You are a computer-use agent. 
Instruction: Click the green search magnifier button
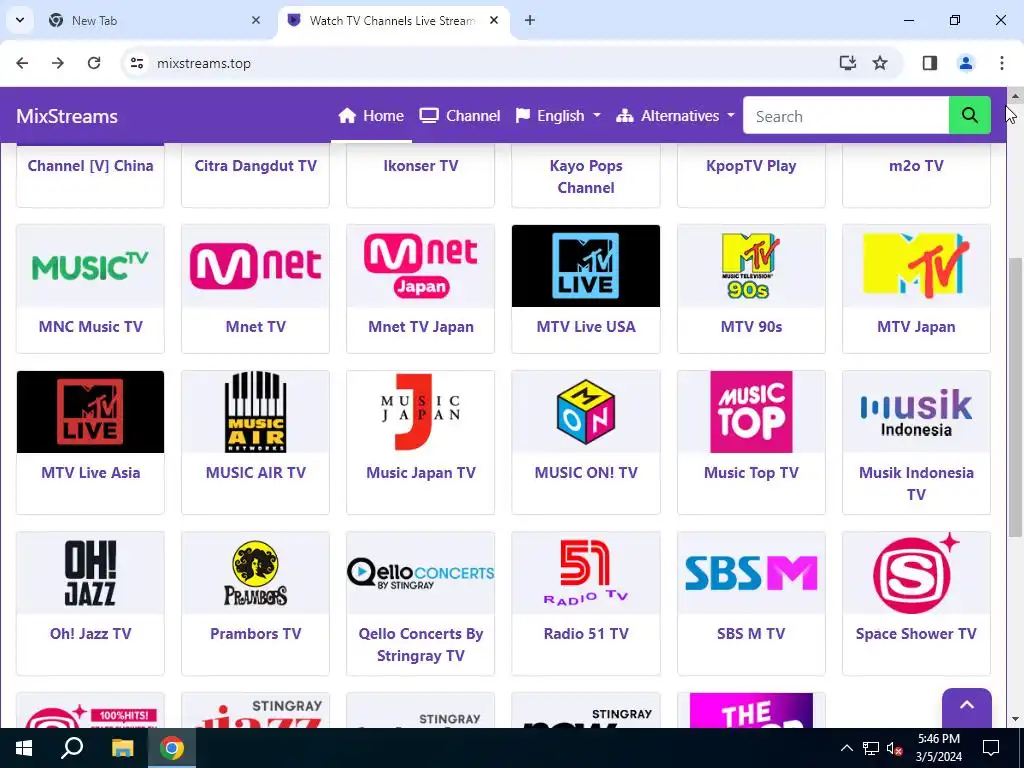click(x=969, y=116)
